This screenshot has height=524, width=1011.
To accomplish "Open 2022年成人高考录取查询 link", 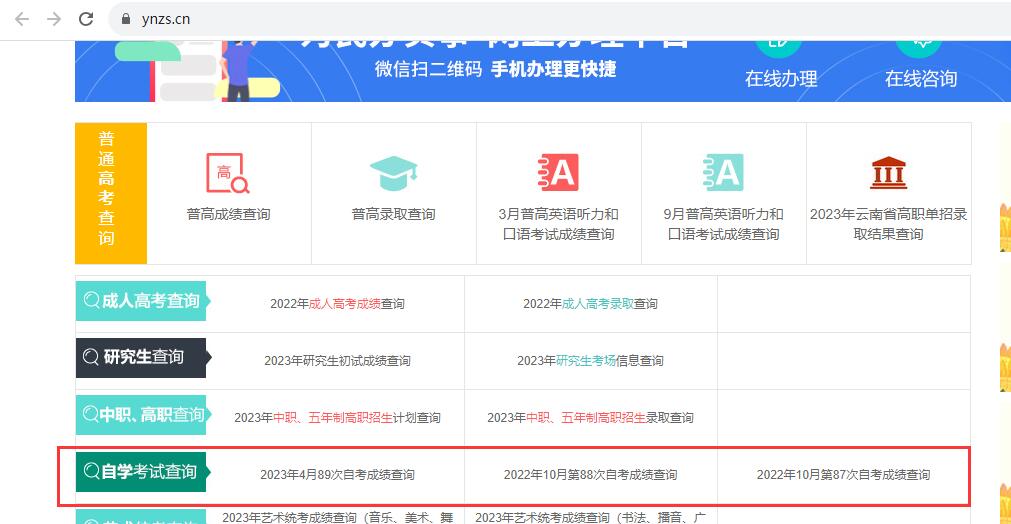I will pos(590,304).
